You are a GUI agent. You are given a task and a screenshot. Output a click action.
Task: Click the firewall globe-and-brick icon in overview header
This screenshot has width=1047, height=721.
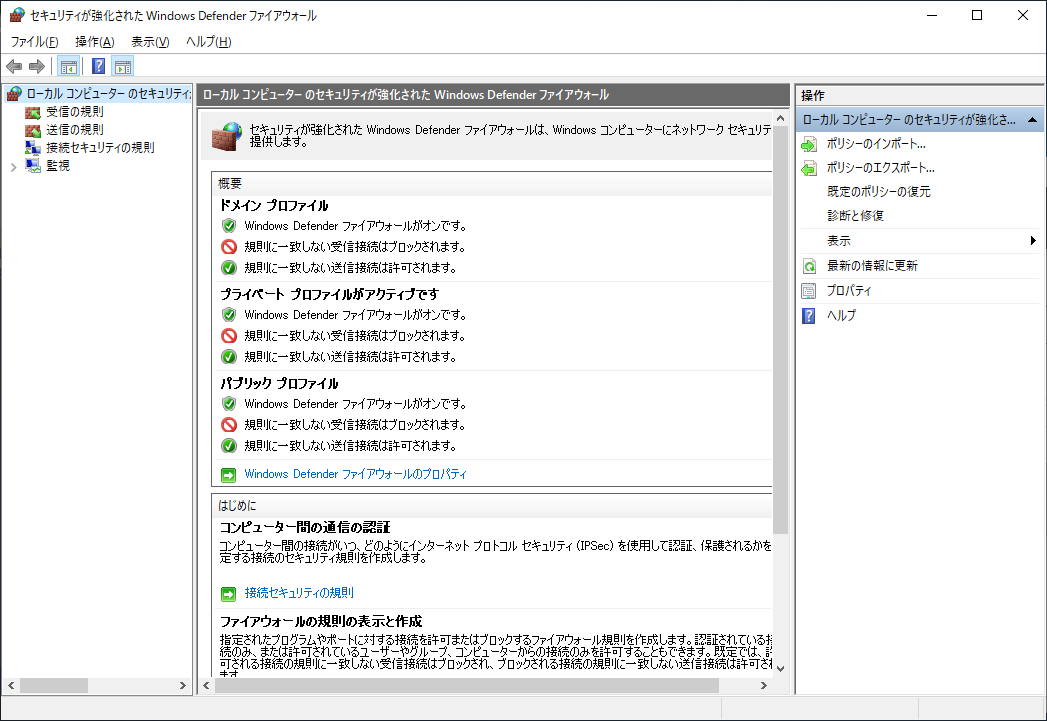[x=226, y=136]
